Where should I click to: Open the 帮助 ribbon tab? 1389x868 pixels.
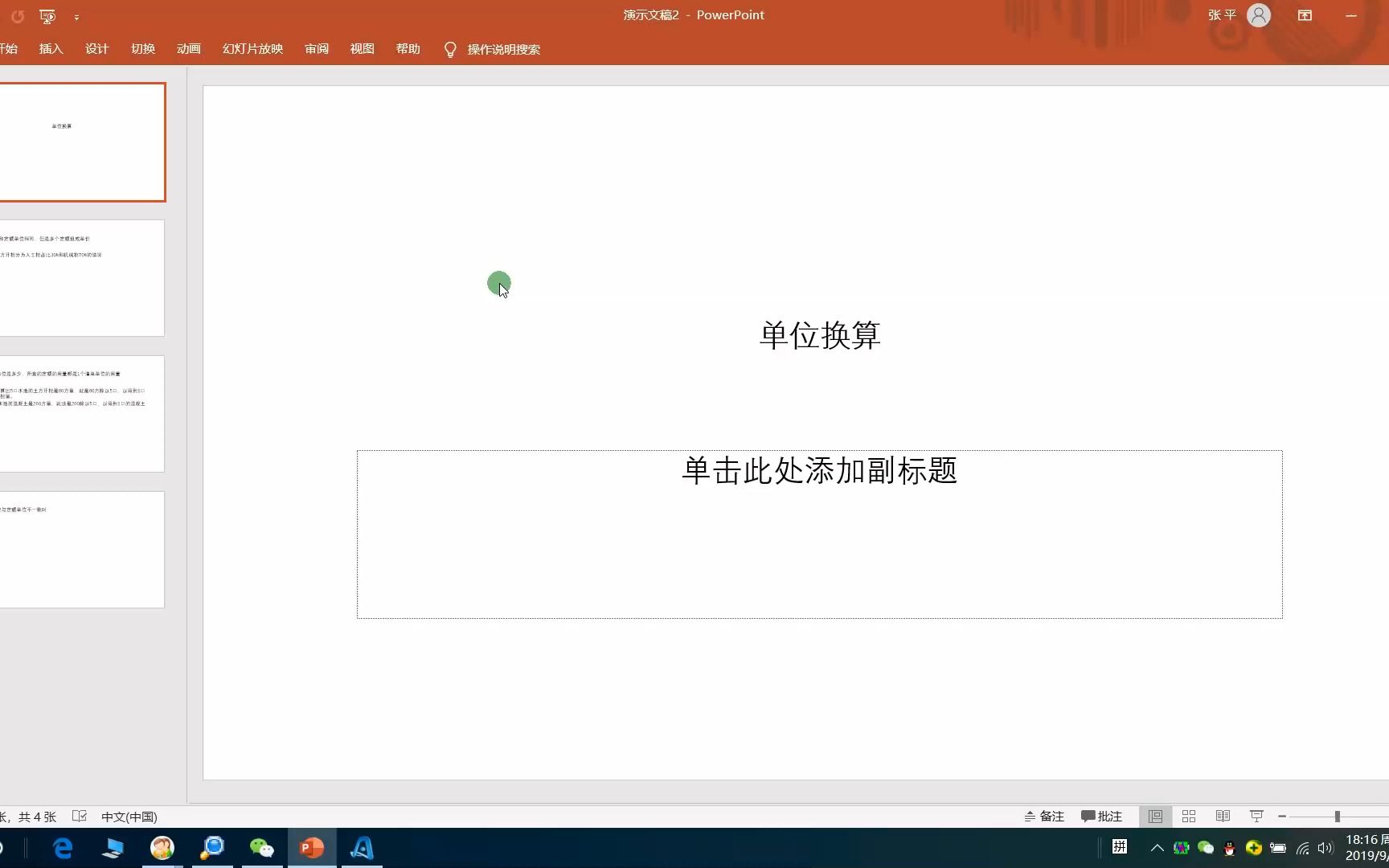408,49
